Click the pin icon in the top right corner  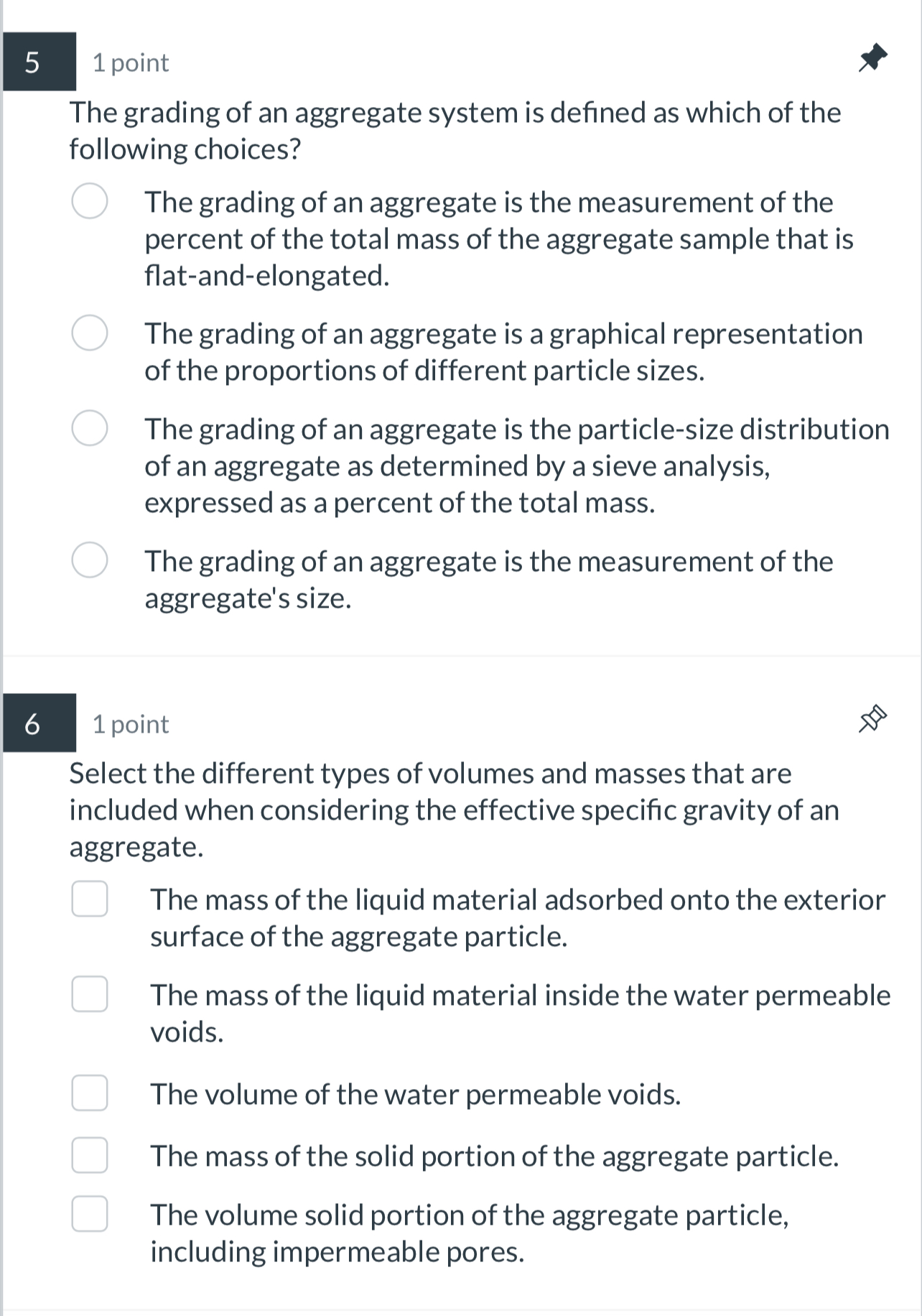tap(872, 59)
